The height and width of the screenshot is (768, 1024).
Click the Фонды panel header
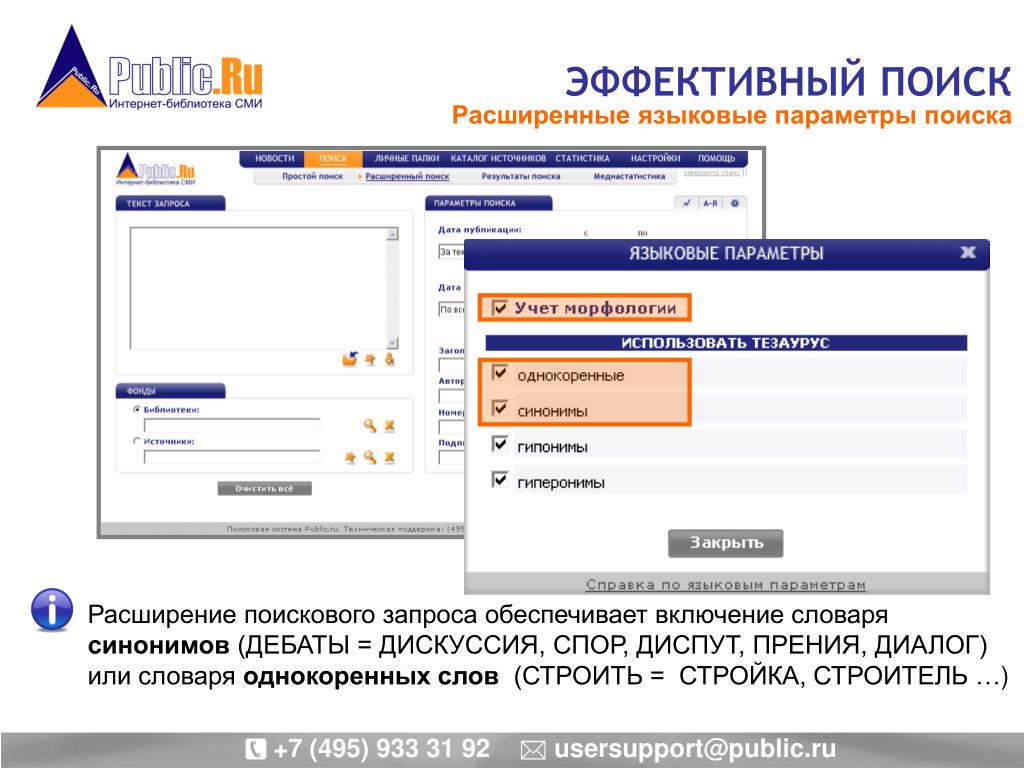(170, 391)
